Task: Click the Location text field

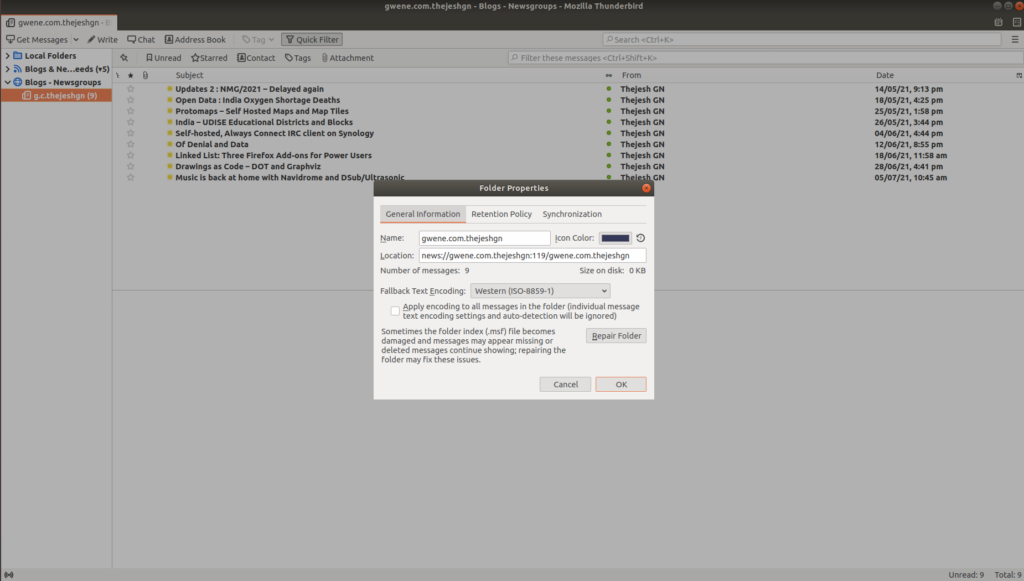Action: click(532, 255)
